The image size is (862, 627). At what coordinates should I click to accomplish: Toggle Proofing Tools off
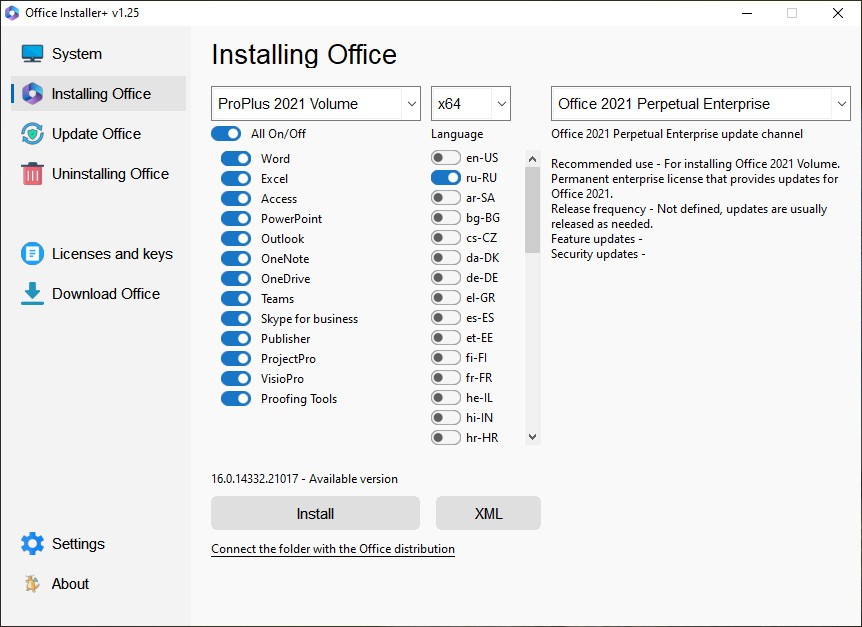(236, 399)
